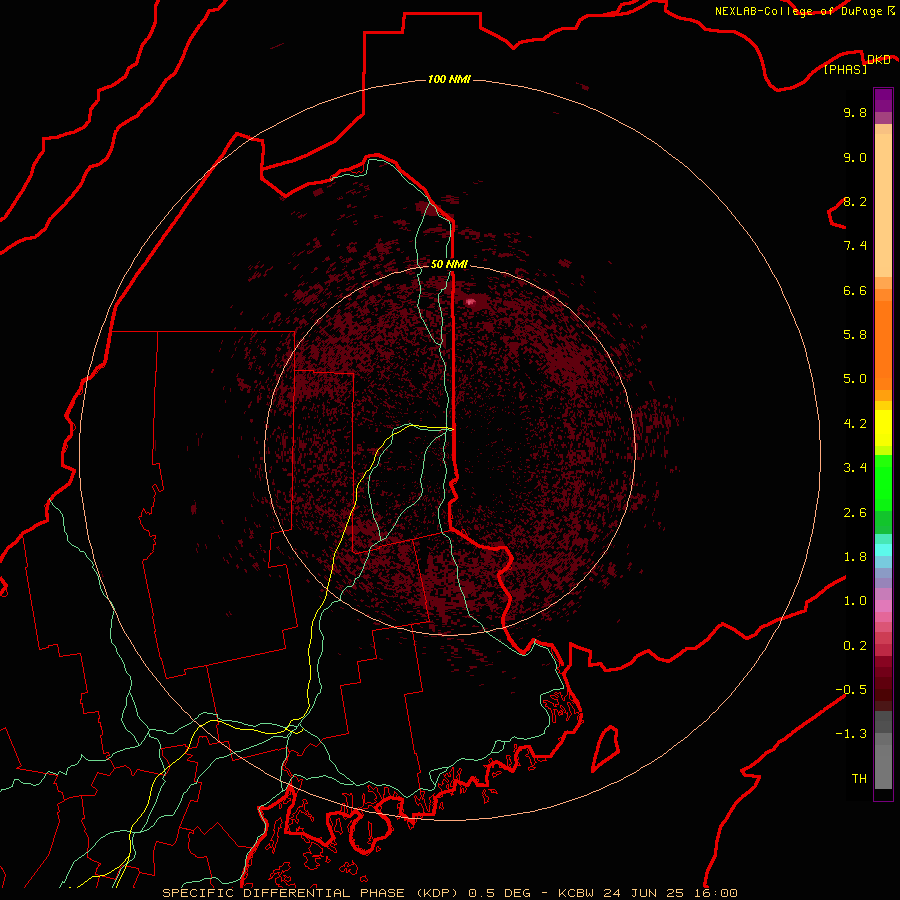
Task: Click the 5.8 color scale value
Action: click(855, 335)
